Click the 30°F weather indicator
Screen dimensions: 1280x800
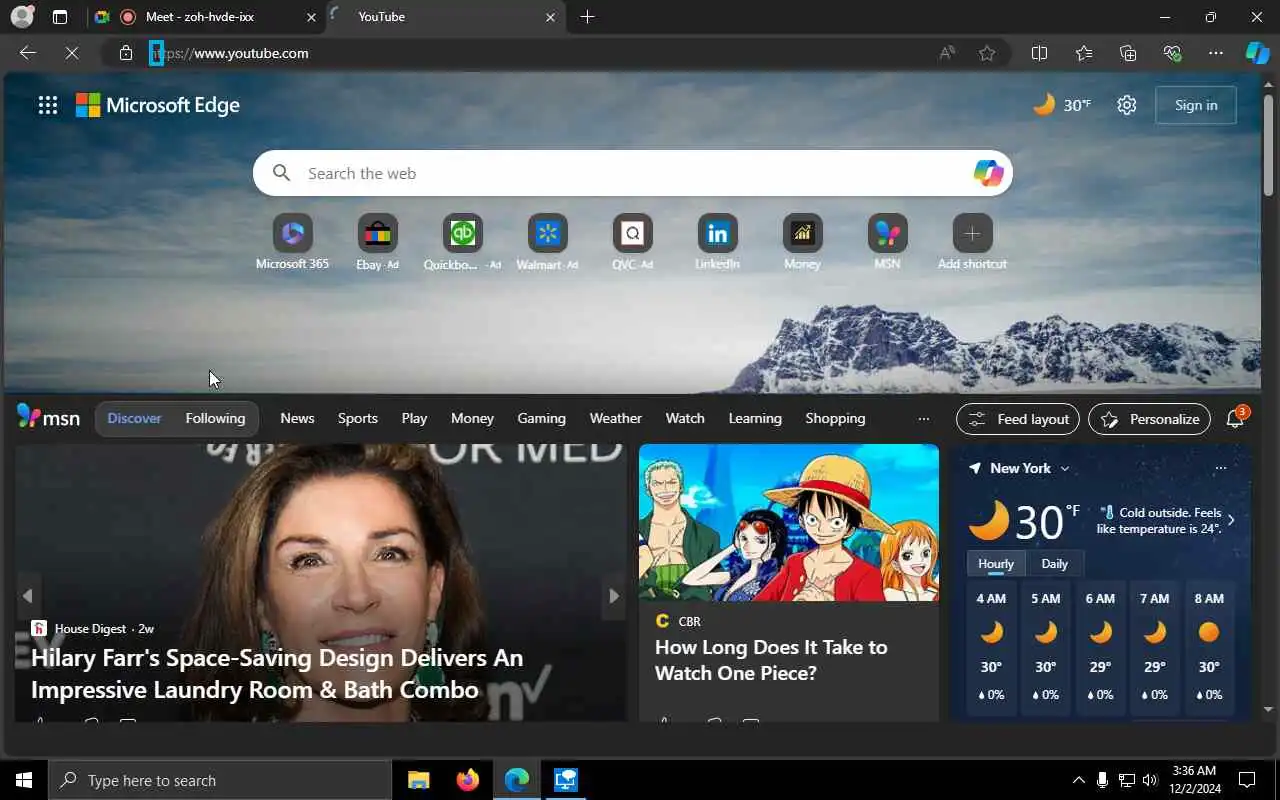pos(1062,105)
